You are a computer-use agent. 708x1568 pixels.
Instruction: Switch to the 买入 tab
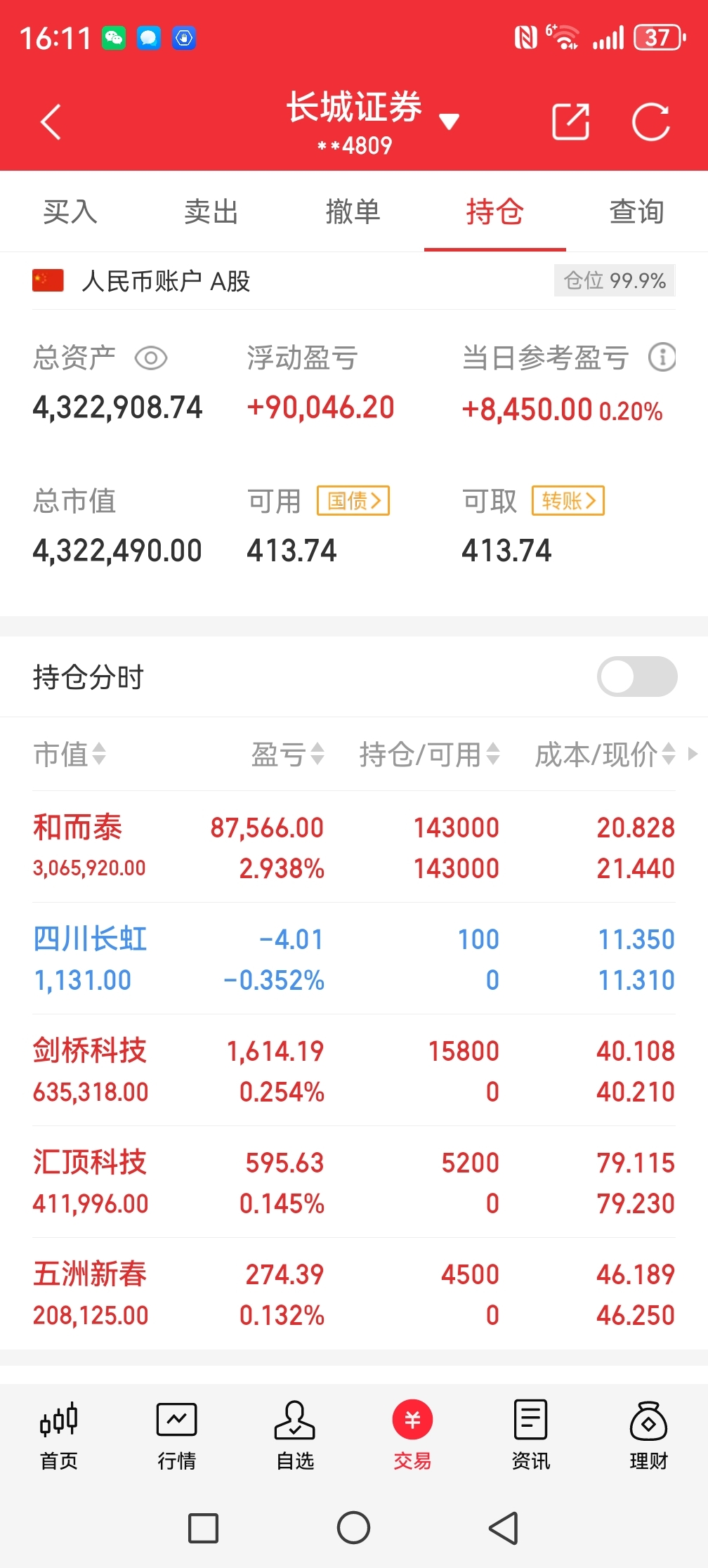tap(70, 211)
